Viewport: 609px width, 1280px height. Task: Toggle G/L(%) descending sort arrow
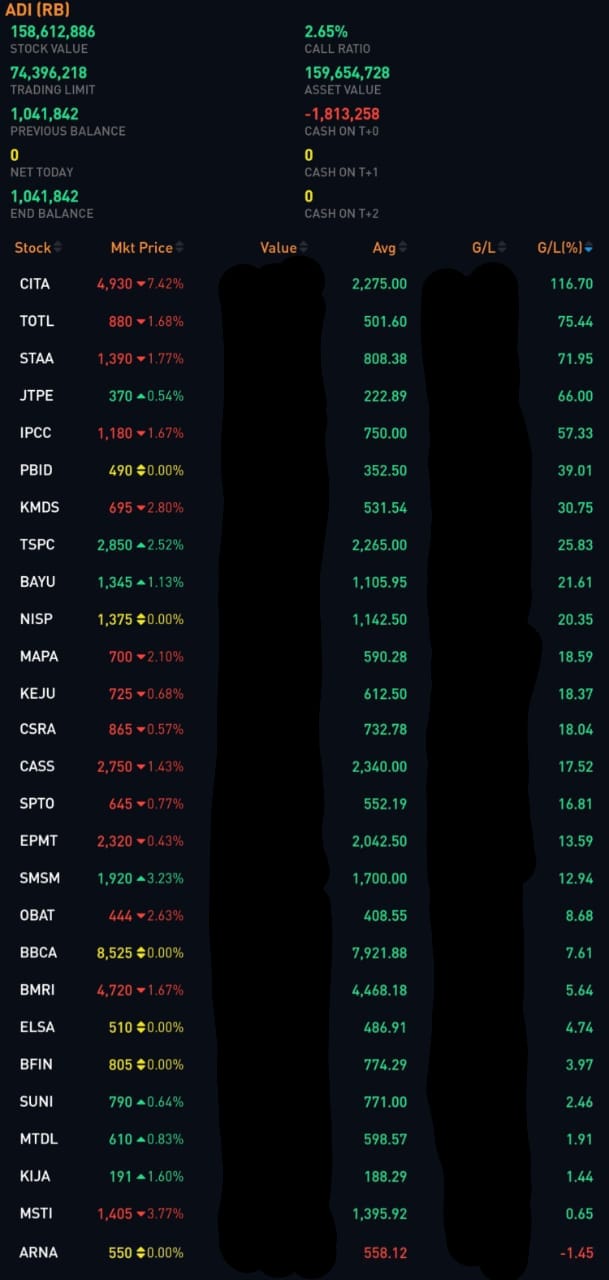pos(588,247)
